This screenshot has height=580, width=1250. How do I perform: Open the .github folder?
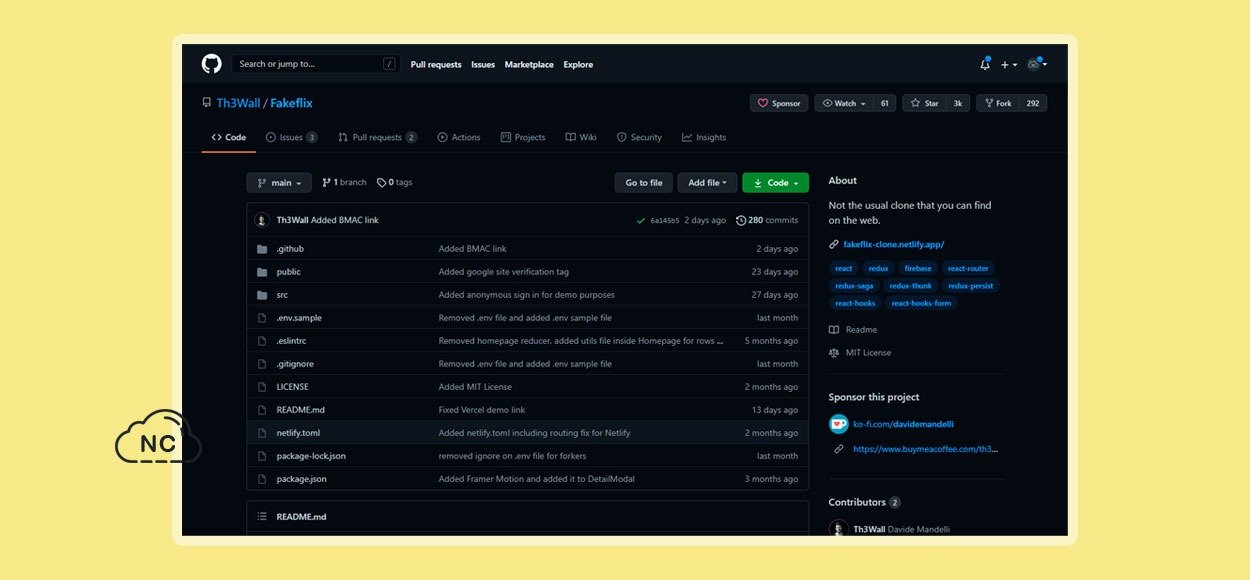(x=290, y=249)
